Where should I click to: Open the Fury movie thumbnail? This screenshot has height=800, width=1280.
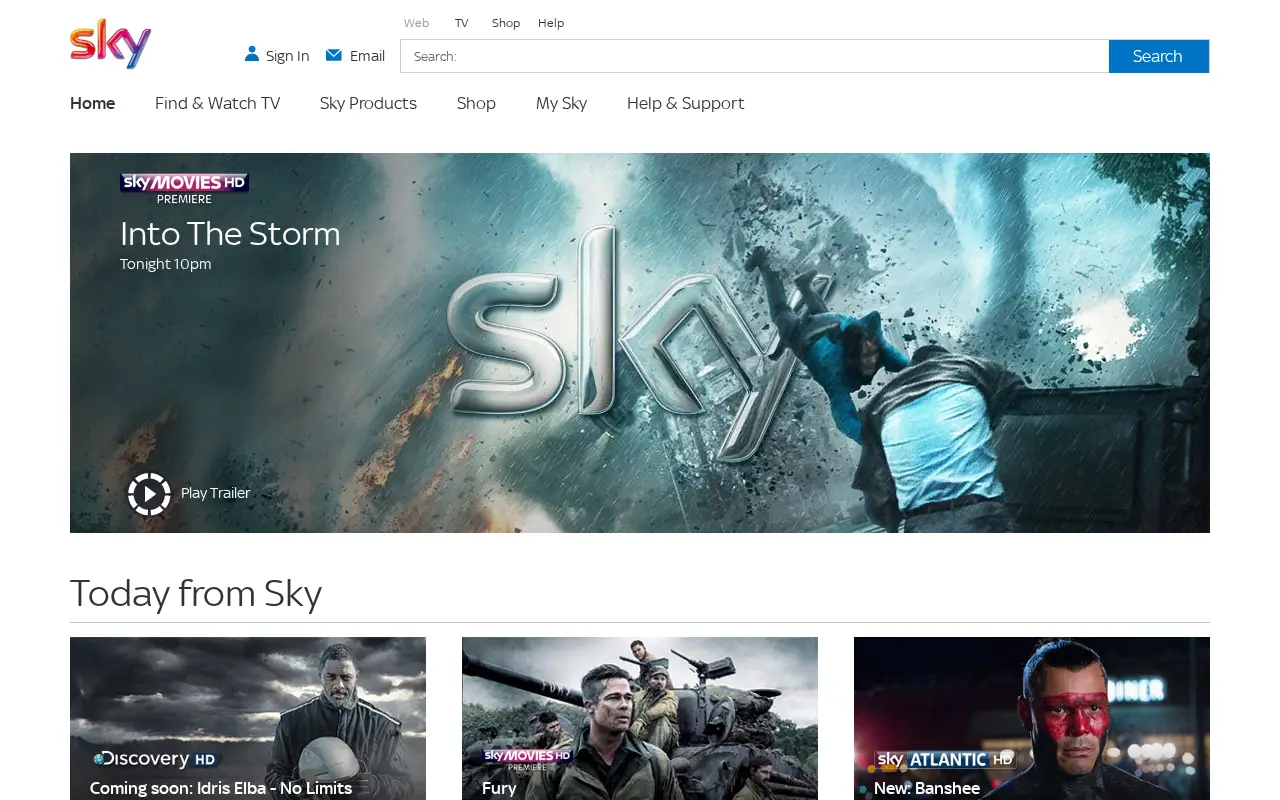click(x=640, y=719)
